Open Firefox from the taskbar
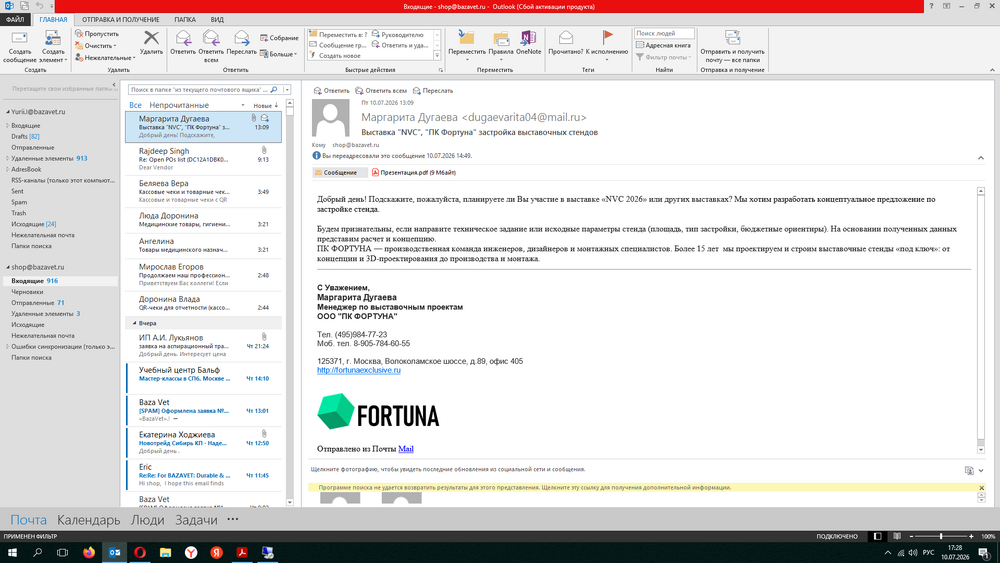1000x563 pixels. tap(89, 552)
